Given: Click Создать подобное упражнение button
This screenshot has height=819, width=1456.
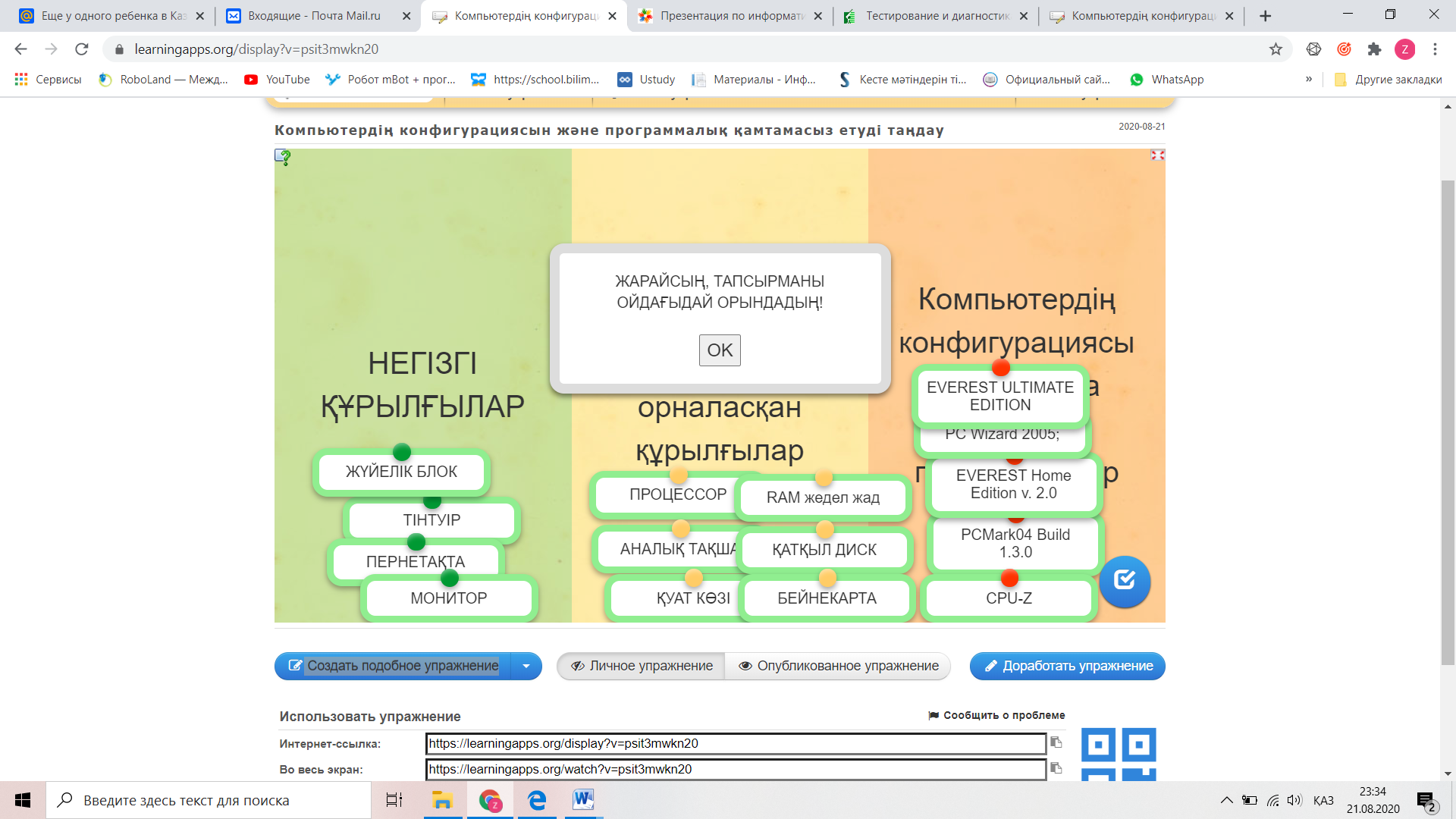Looking at the screenshot, I should [x=393, y=666].
